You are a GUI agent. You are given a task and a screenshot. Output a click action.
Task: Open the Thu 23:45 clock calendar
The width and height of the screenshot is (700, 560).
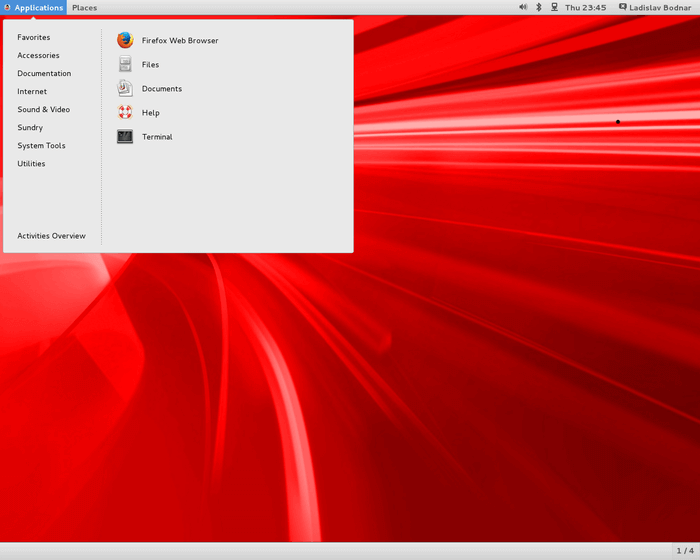[585, 7]
